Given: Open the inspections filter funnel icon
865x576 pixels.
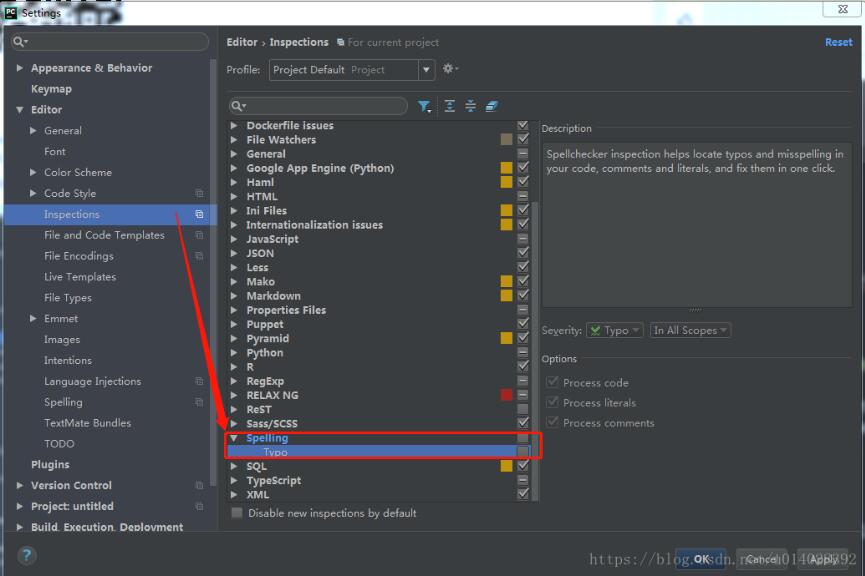Looking at the screenshot, I should pyautogui.click(x=424, y=105).
